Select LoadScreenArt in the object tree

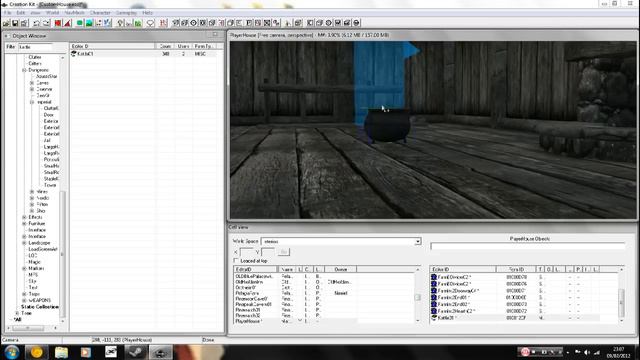tap(43, 249)
